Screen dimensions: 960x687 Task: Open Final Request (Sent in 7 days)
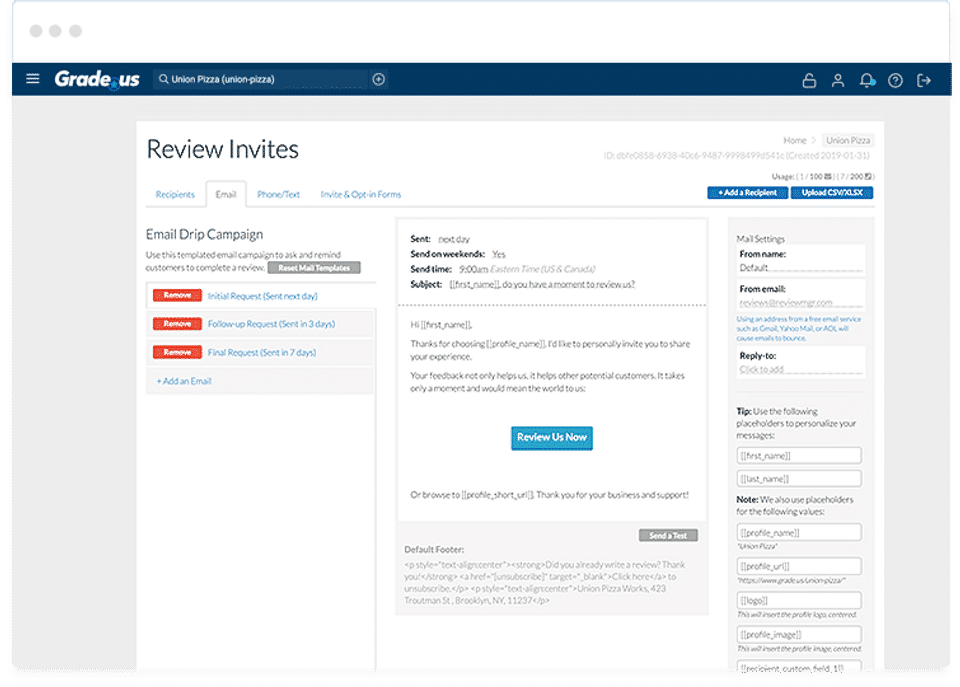pos(261,353)
